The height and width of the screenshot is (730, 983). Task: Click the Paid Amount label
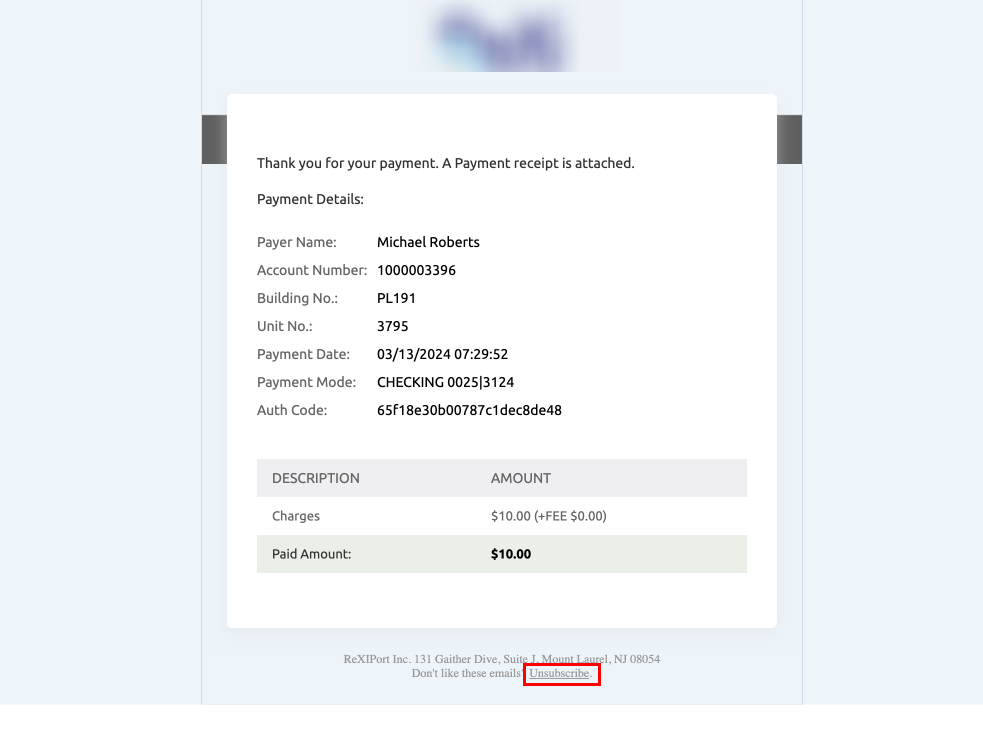(311, 554)
